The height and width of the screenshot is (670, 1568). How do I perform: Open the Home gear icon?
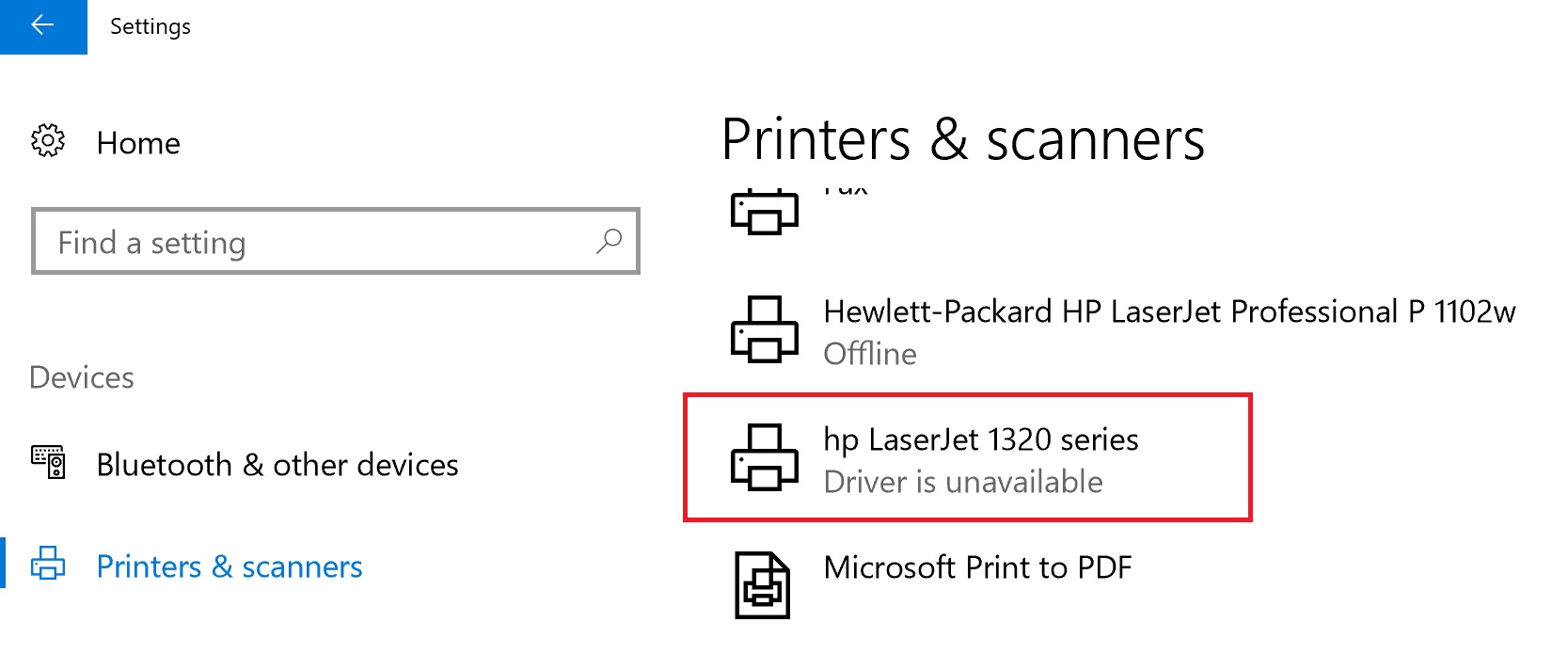(x=48, y=141)
